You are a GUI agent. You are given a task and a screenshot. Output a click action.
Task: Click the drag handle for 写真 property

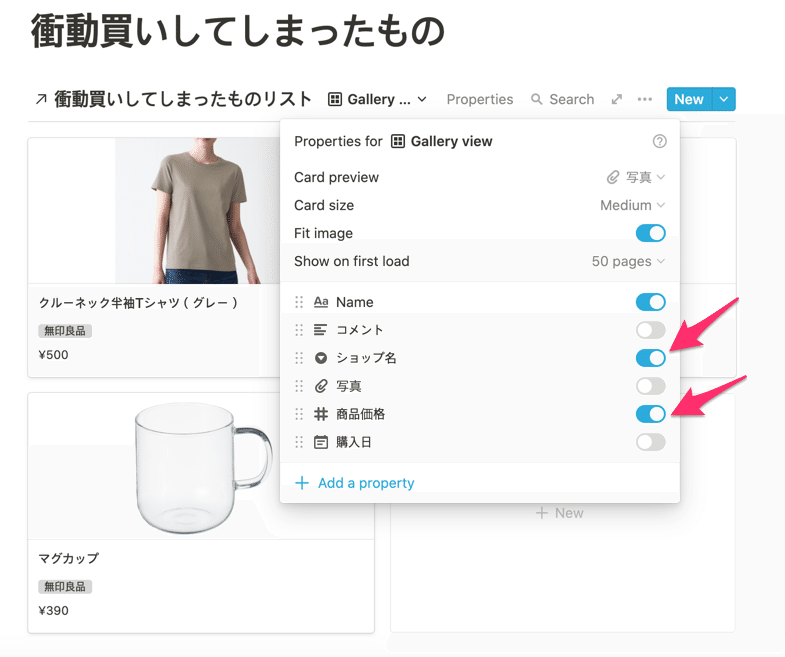click(299, 386)
